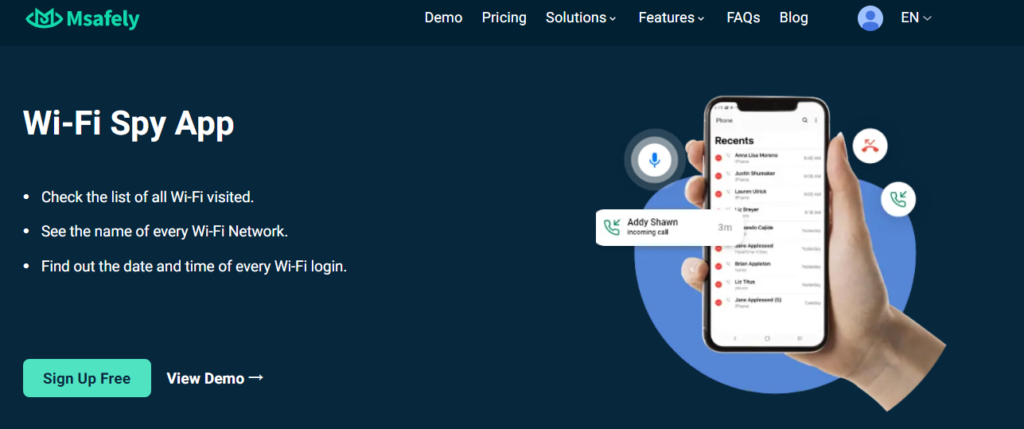Click the user account avatar icon

(x=870, y=18)
